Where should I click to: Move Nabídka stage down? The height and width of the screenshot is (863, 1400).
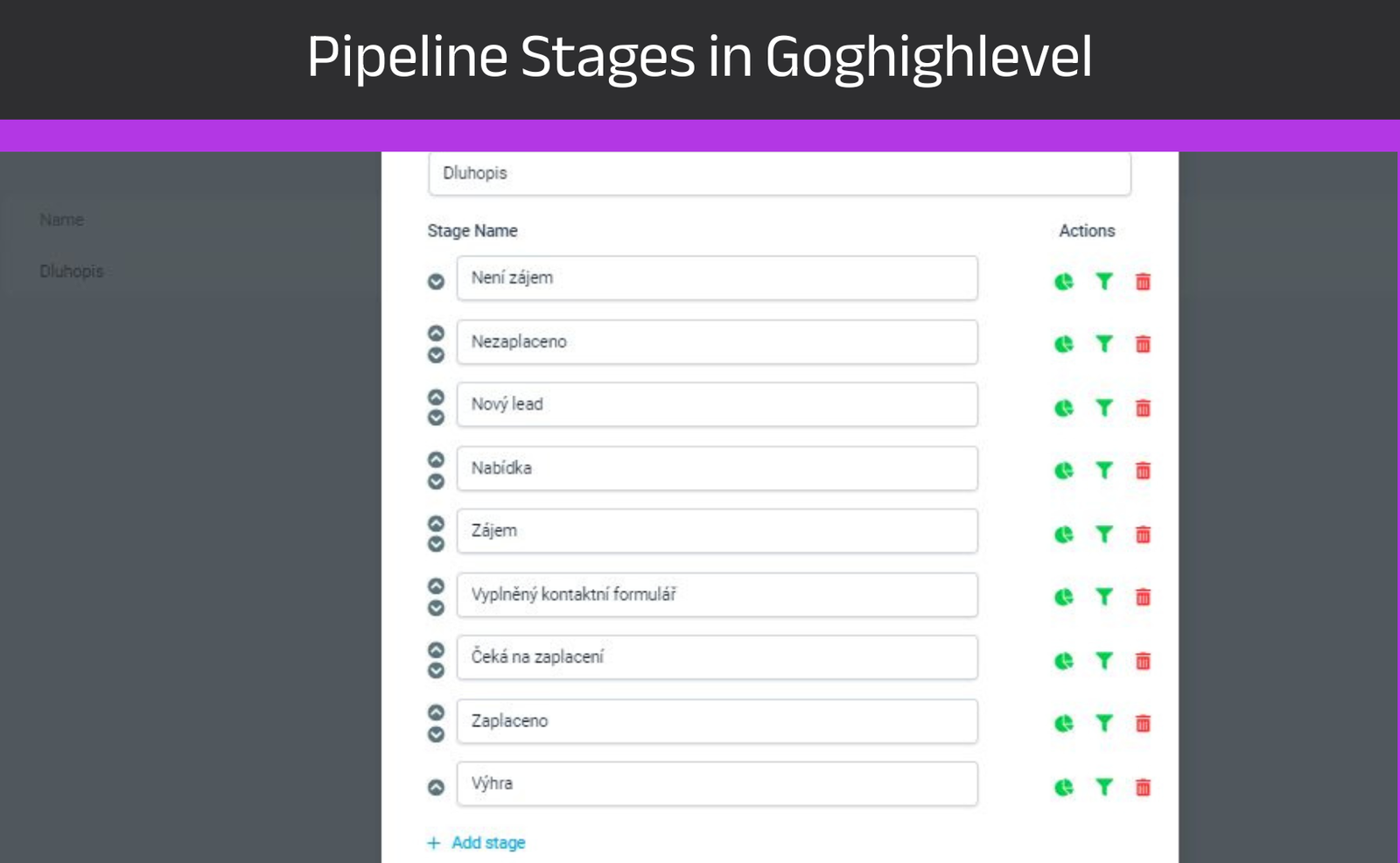(x=436, y=481)
